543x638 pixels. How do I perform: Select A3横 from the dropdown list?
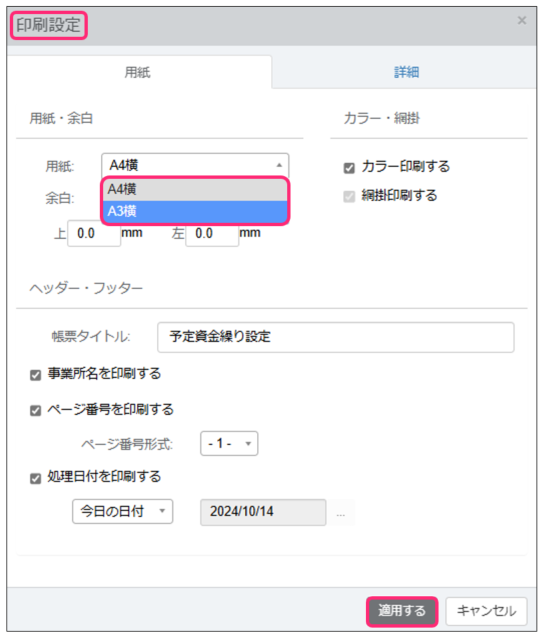pos(195,211)
